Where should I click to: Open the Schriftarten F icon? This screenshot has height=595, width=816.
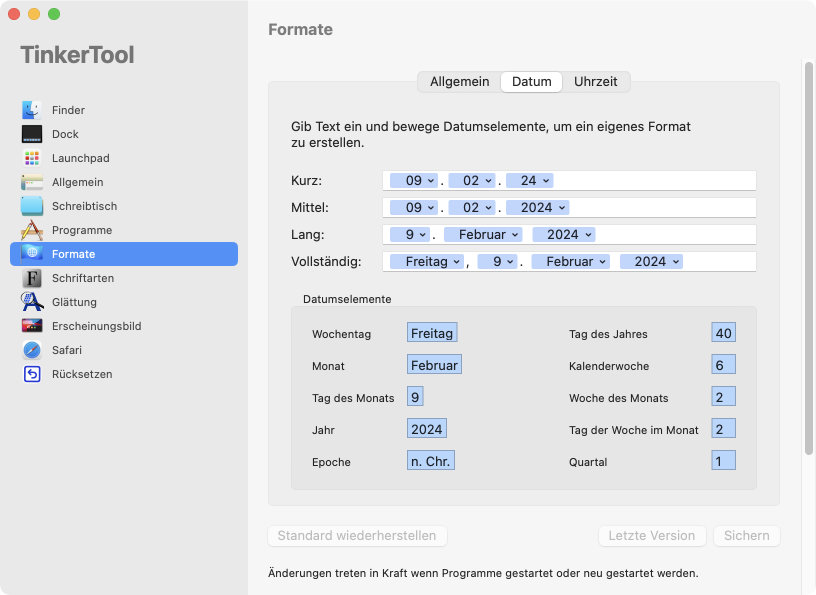[x=32, y=278]
